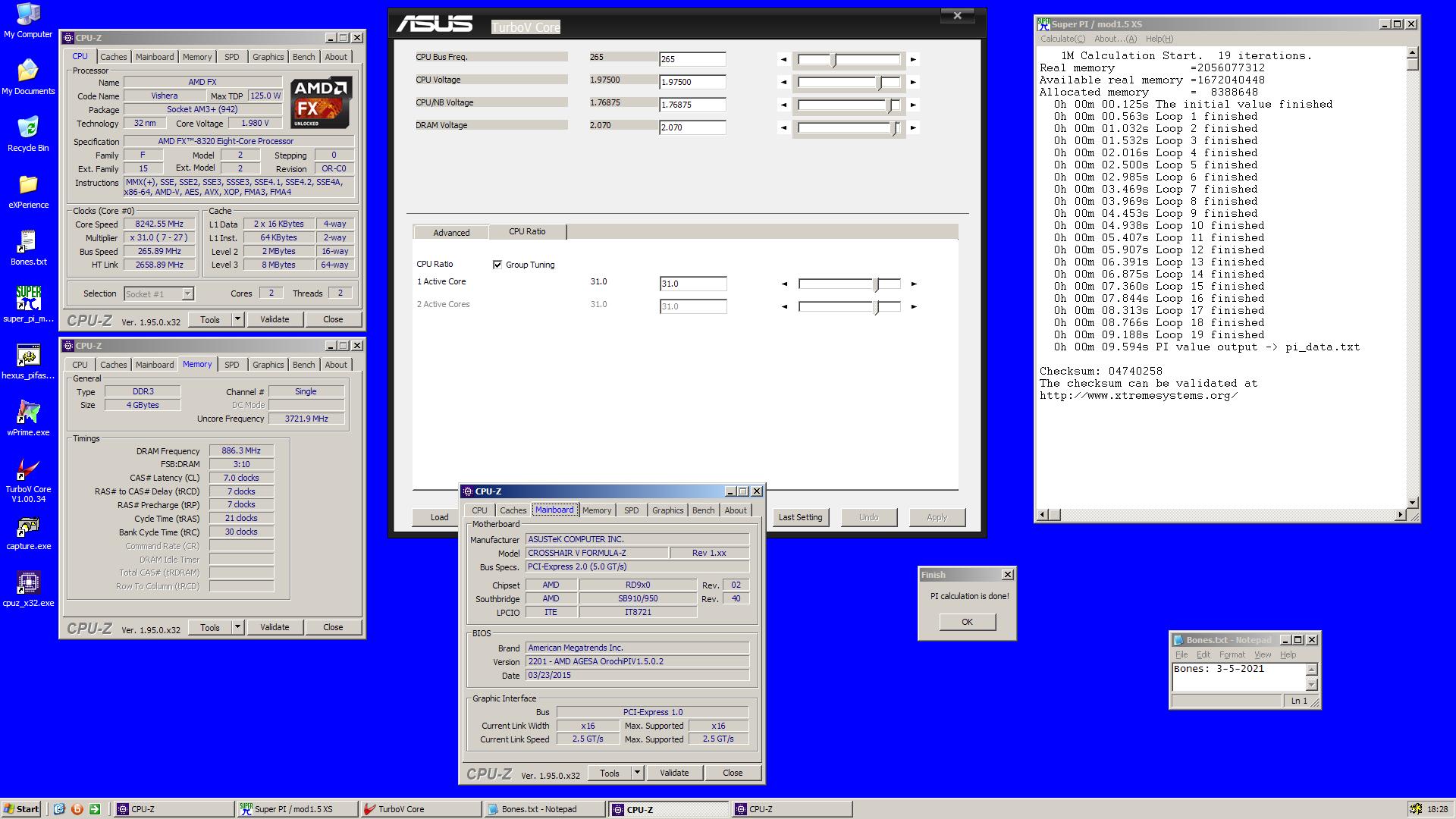Click the DRAM Voltage slider handle
Screen dimensions: 1456x819
[896, 128]
